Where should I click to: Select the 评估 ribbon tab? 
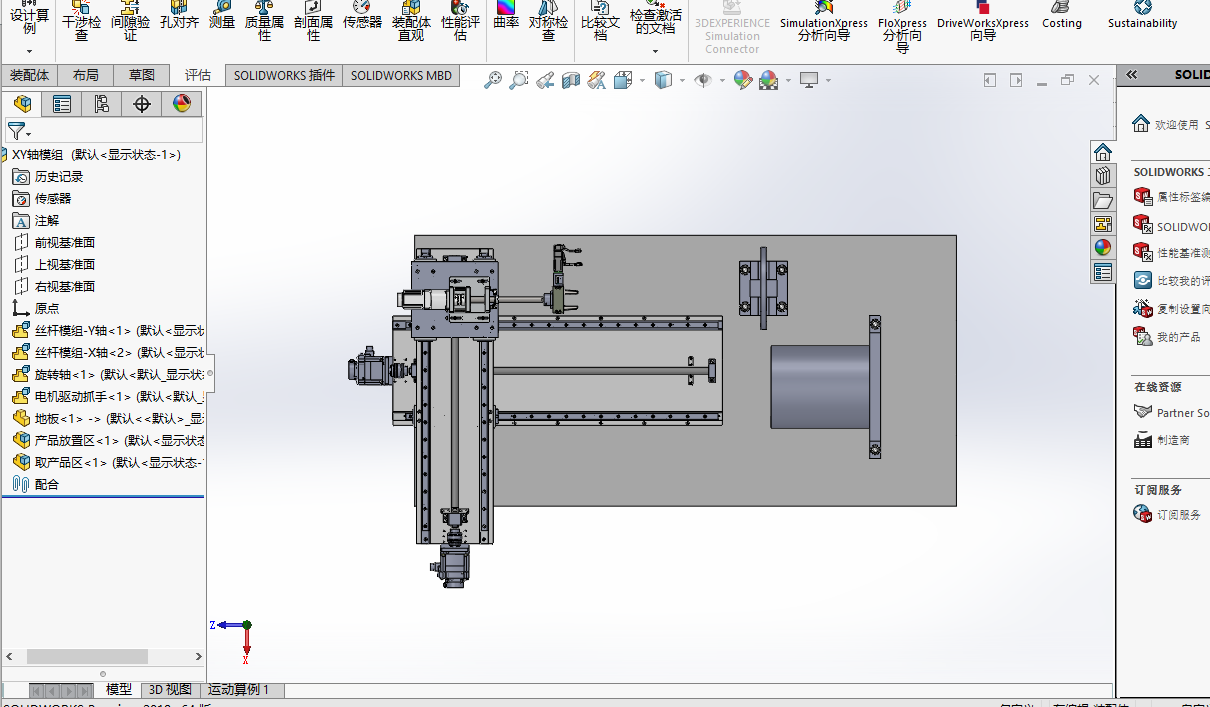pyautogui.click(x=198, y=75)
